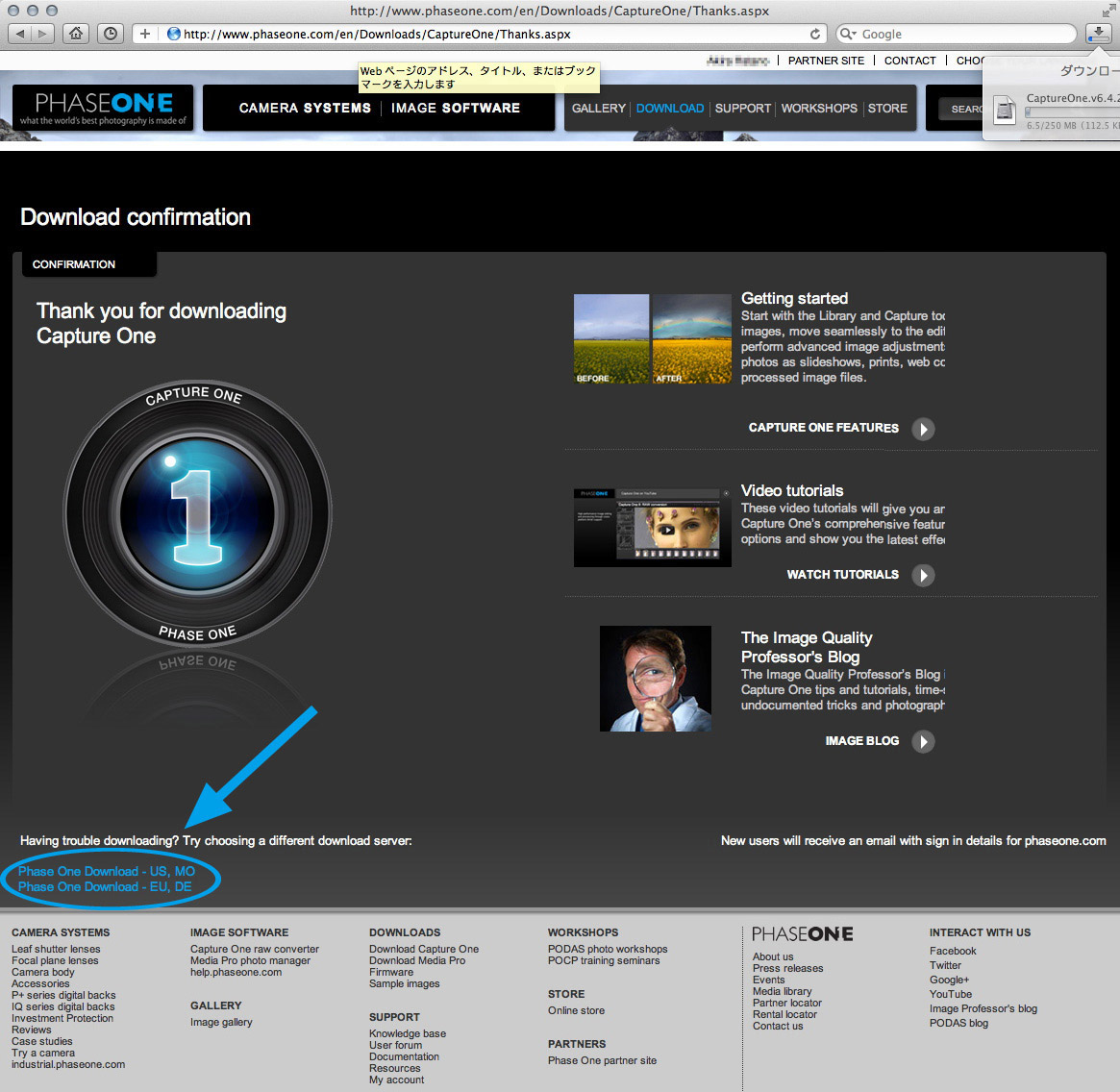The width and height of the screenshot is (1120, 1092).
Task: Open the Safari downloads button
Action: (x=1097, y=34)
